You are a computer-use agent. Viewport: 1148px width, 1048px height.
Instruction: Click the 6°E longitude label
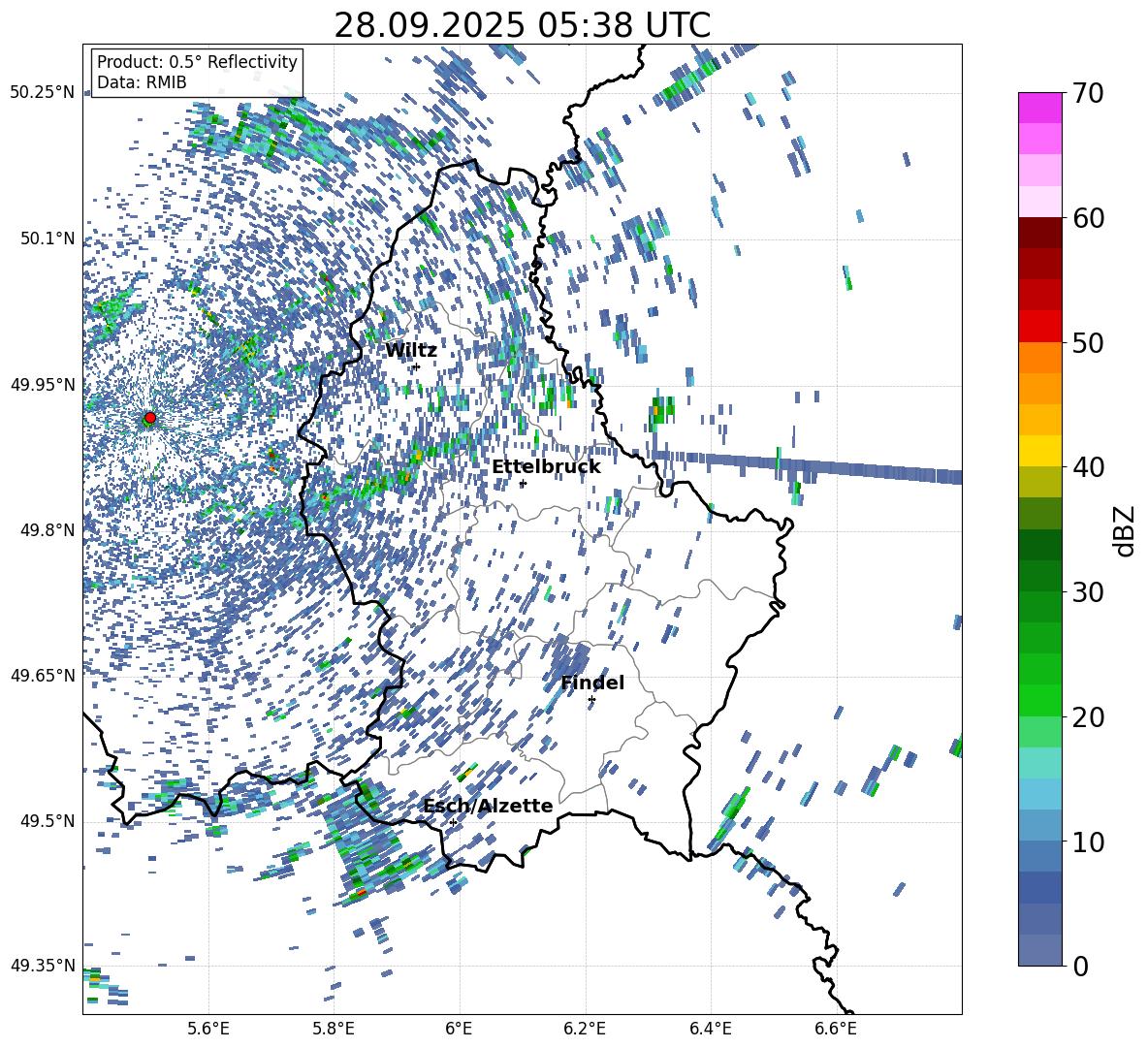coord(459,1029)
